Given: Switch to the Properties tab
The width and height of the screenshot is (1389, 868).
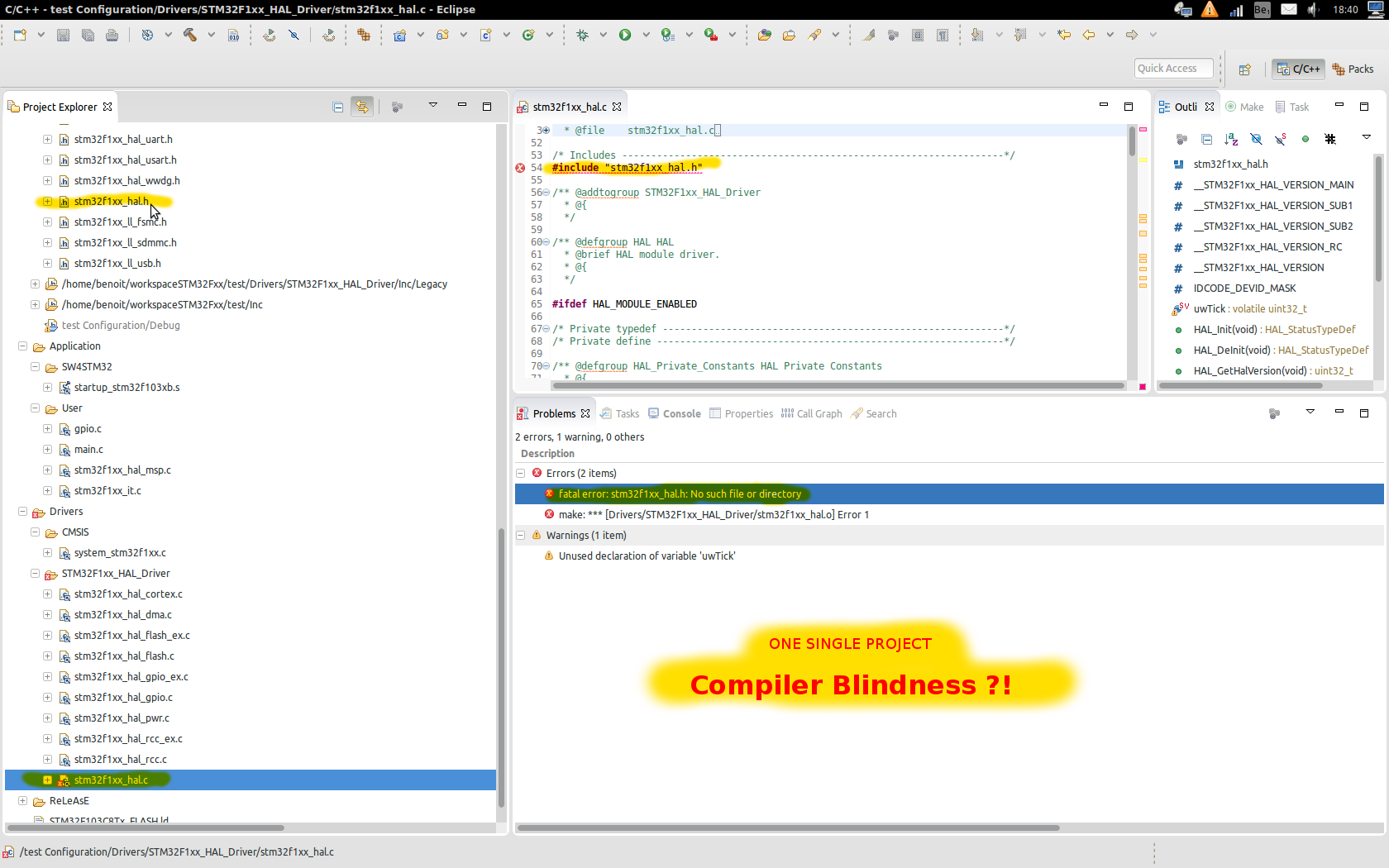Looking at the screenshot, I should coord(741,414).
